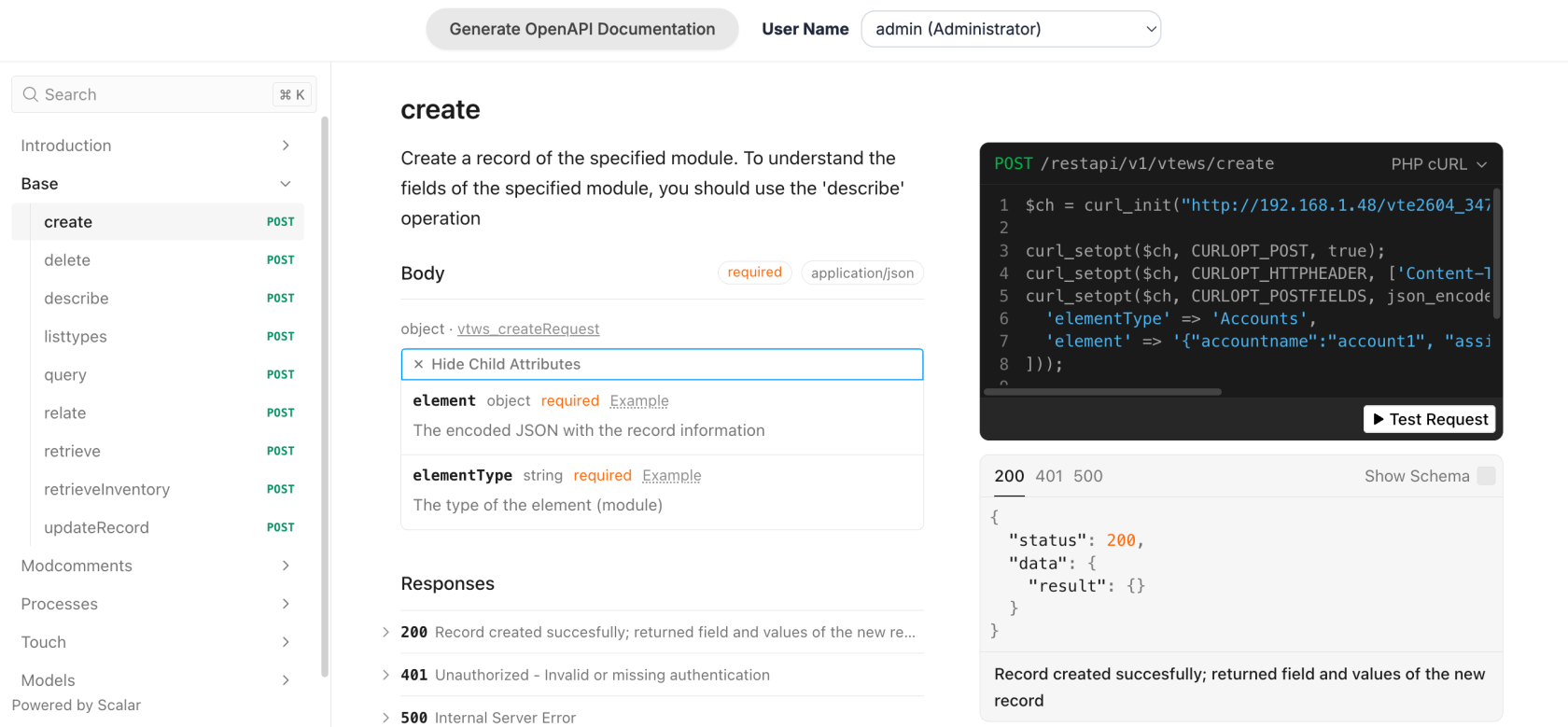
Task: Open the describe endpoint
Action: (158, 299)
